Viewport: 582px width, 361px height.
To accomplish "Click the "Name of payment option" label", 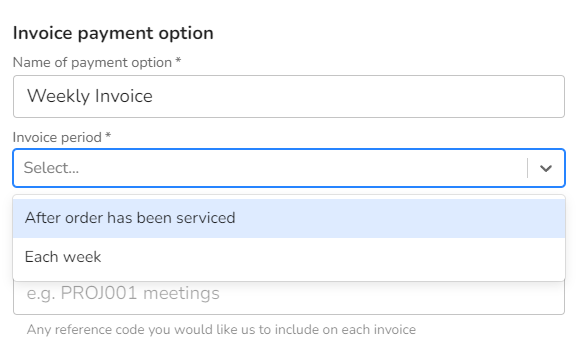I will (x=92, y=62).
